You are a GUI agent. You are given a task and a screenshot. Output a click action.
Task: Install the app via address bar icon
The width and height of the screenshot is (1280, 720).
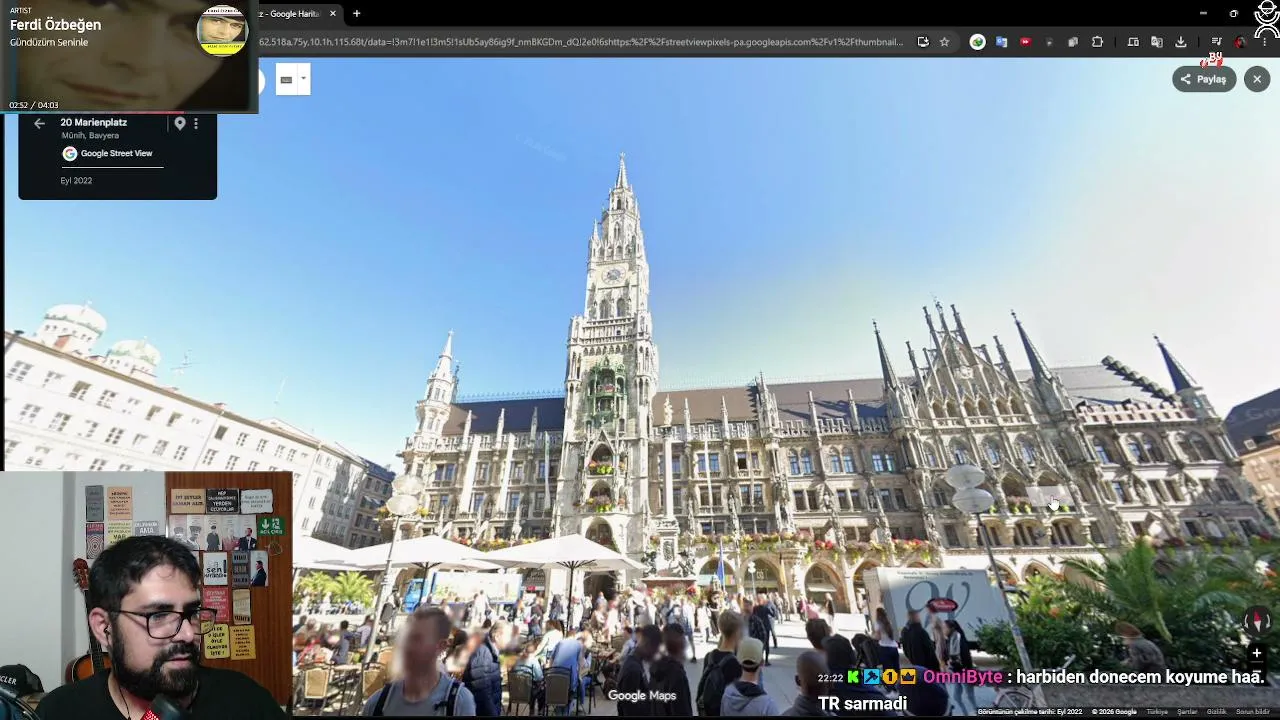coord(923,42)
